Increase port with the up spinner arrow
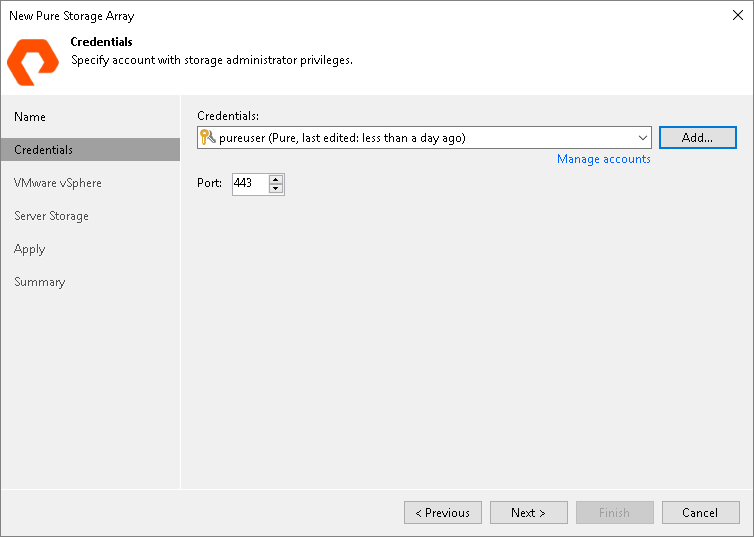 click(x=276, y=179)
